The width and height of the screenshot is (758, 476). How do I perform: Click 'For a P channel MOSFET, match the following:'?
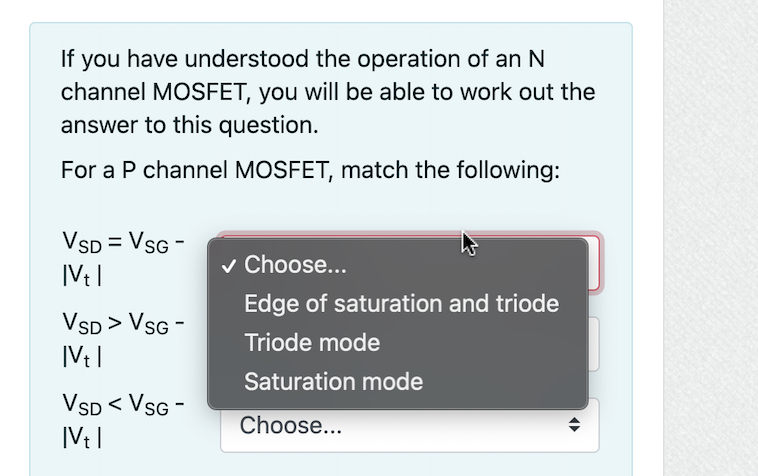tap(310, 170)
